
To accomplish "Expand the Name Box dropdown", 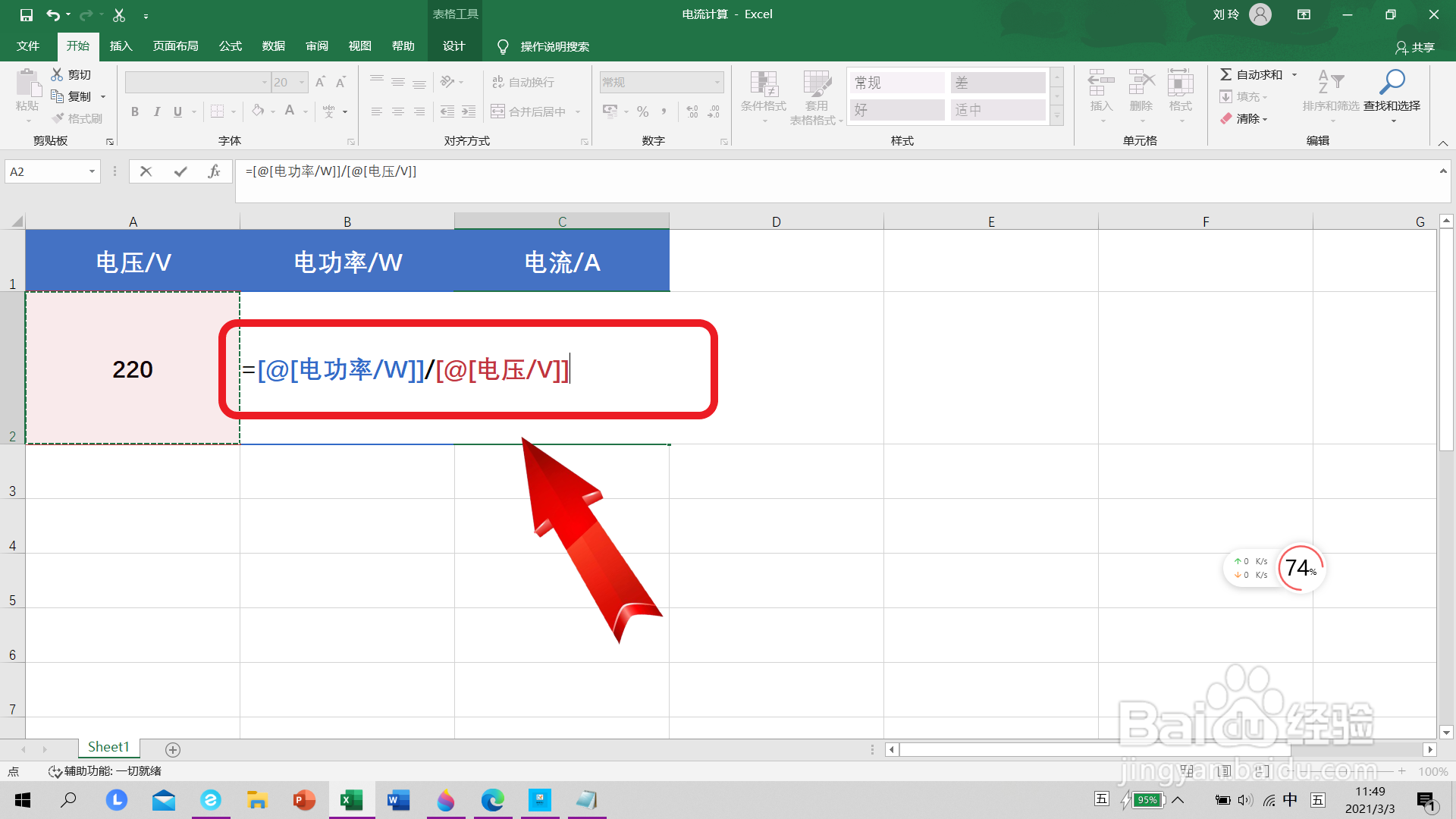I will [92, 171].
